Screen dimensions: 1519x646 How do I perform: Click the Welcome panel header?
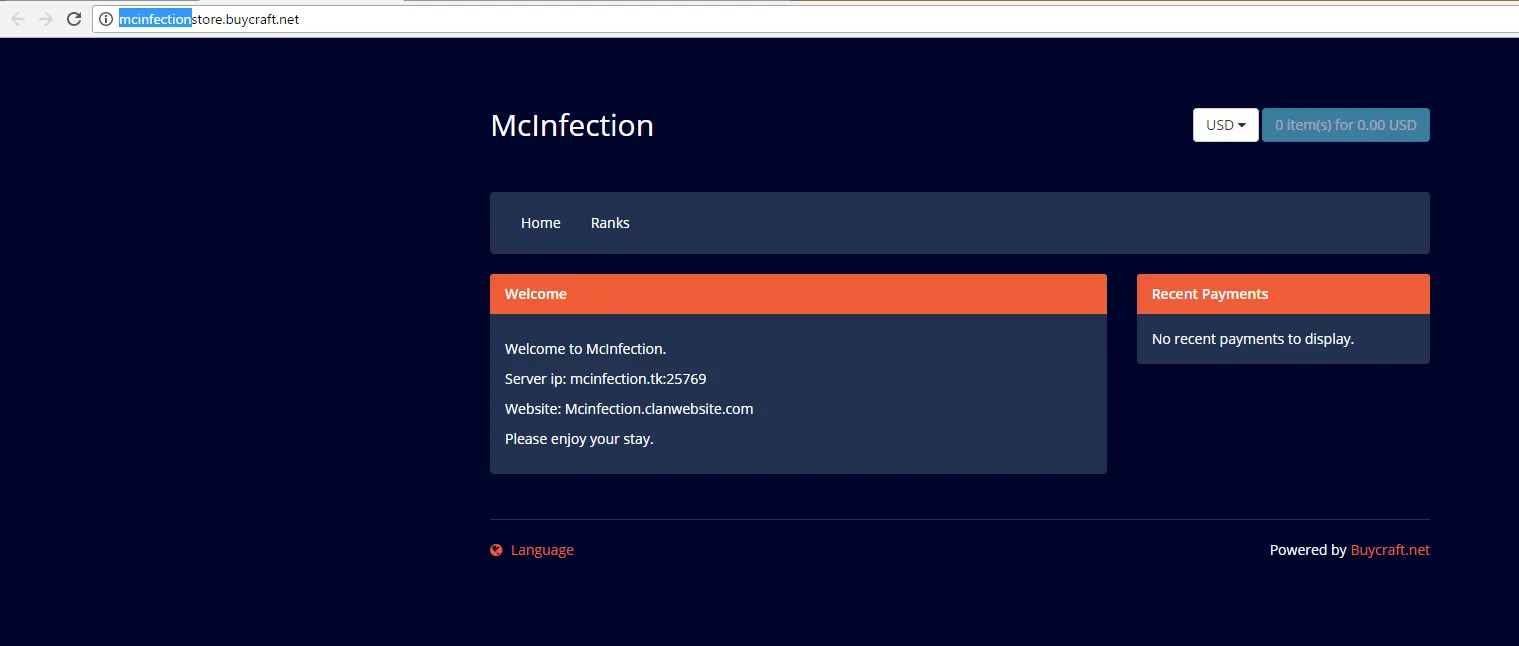click(x=798, y=294)
